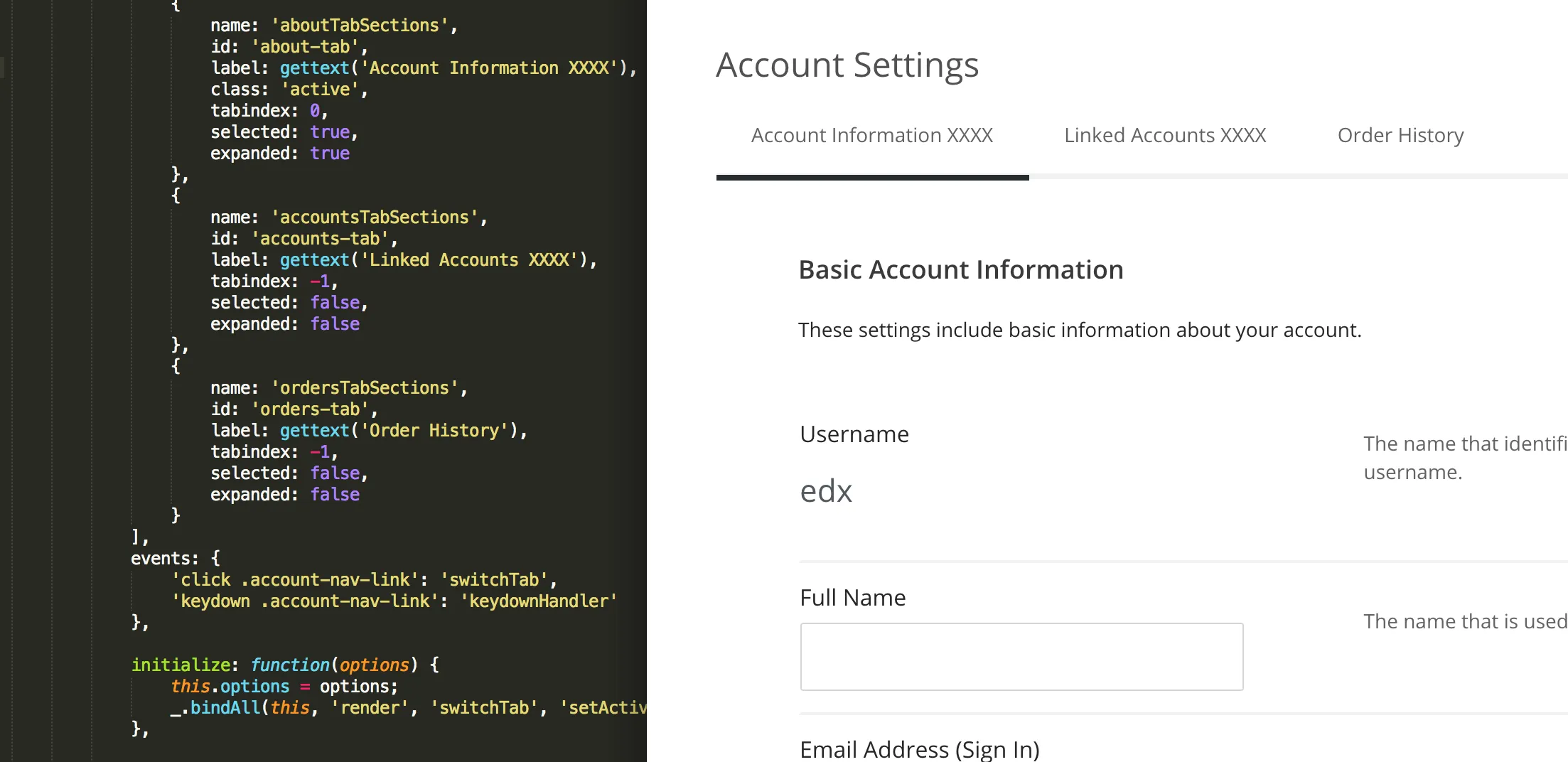Click the gettext('Order History') call in code
This screenshot has height=762, width=1568.
402,431
